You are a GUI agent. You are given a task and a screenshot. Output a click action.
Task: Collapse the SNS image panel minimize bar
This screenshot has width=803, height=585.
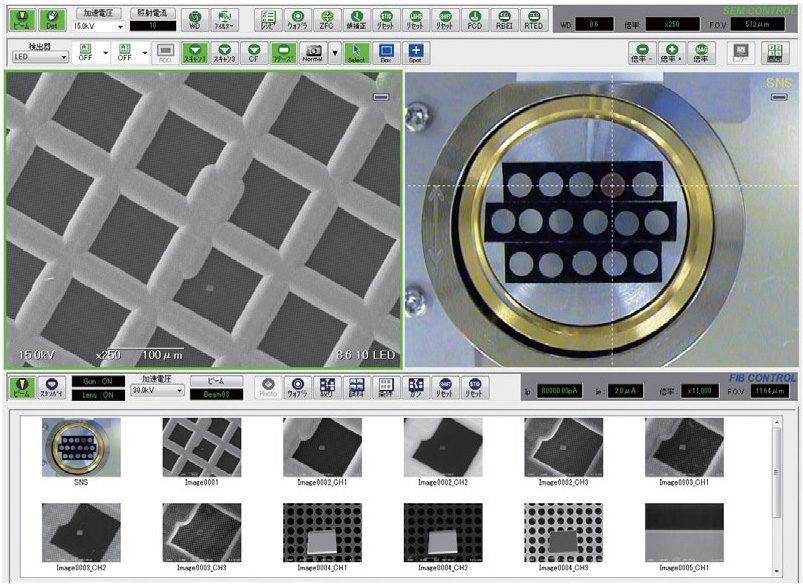coord(779,96)
